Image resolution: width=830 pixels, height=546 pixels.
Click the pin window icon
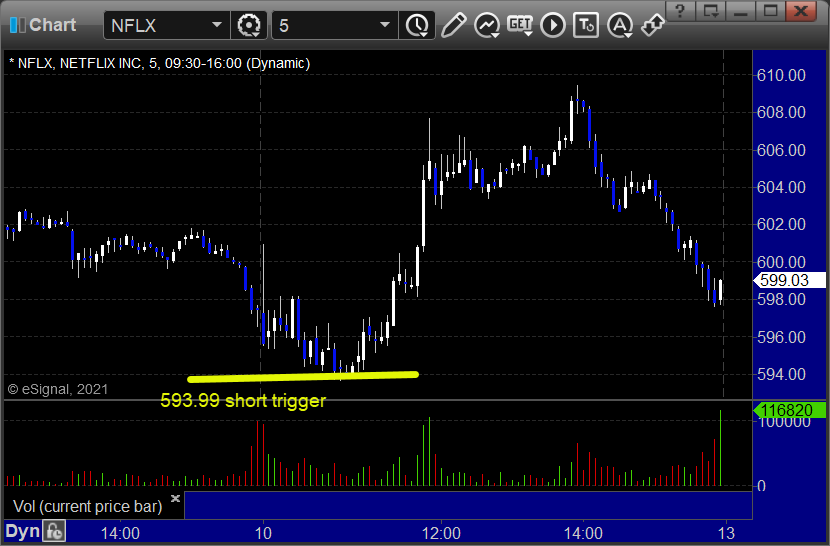[x=652, y=25]
